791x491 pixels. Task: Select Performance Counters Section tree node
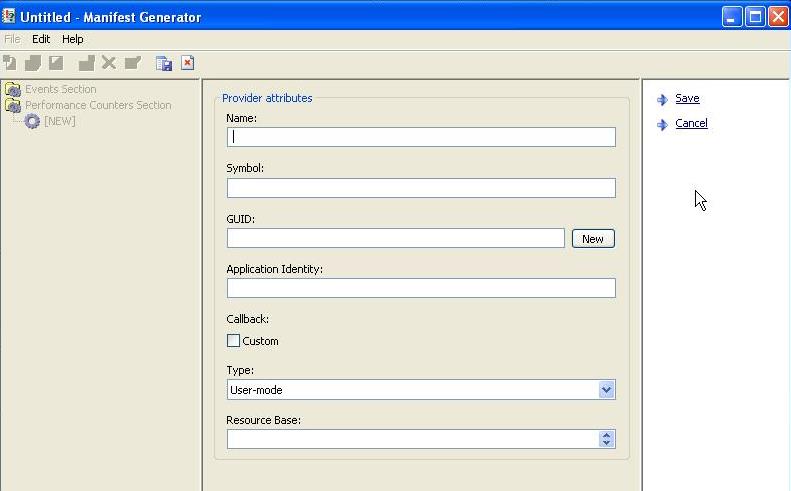(98, 105)
